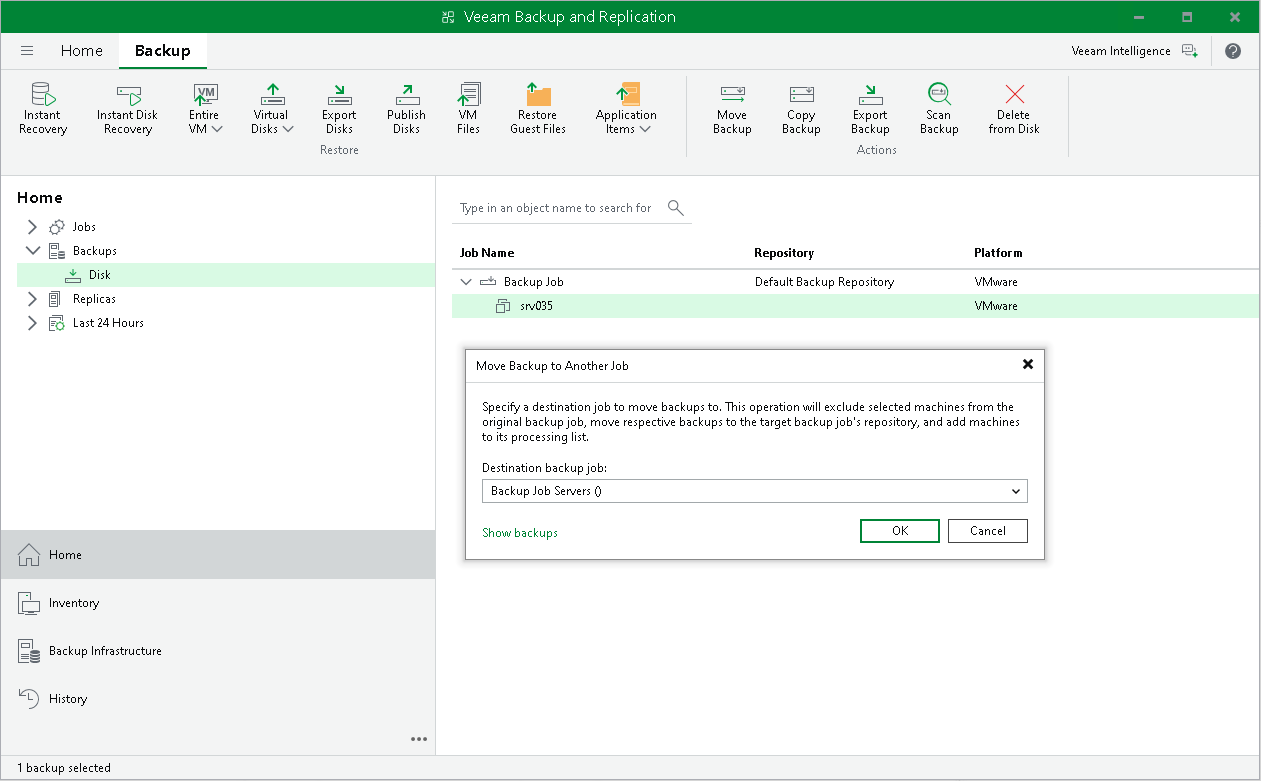Start a Scan Backup

tap(938, 107)
